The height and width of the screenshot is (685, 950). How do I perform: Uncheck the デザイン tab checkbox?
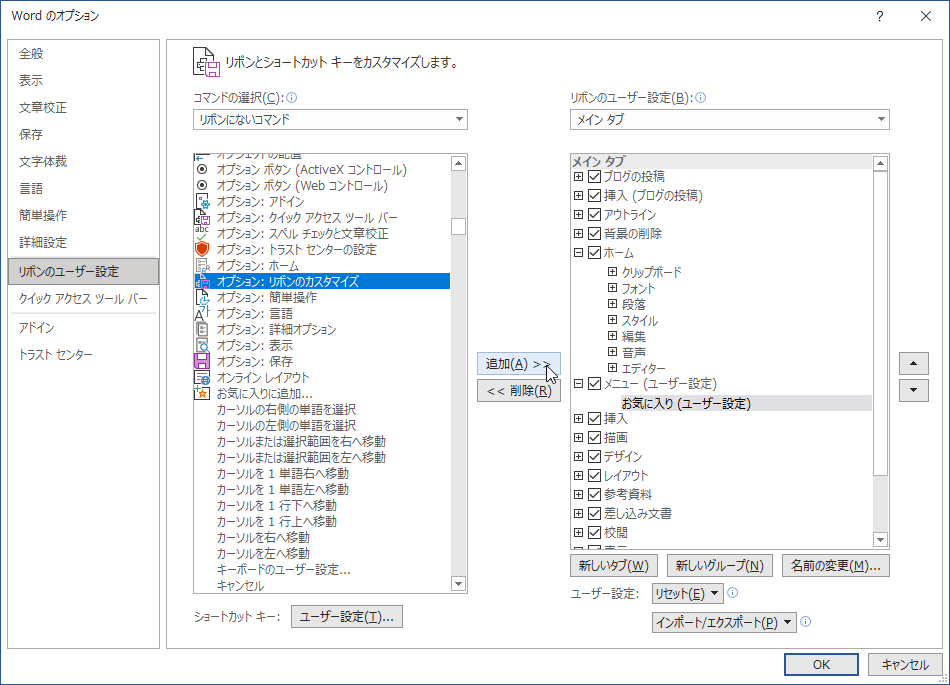pos(594,456)
